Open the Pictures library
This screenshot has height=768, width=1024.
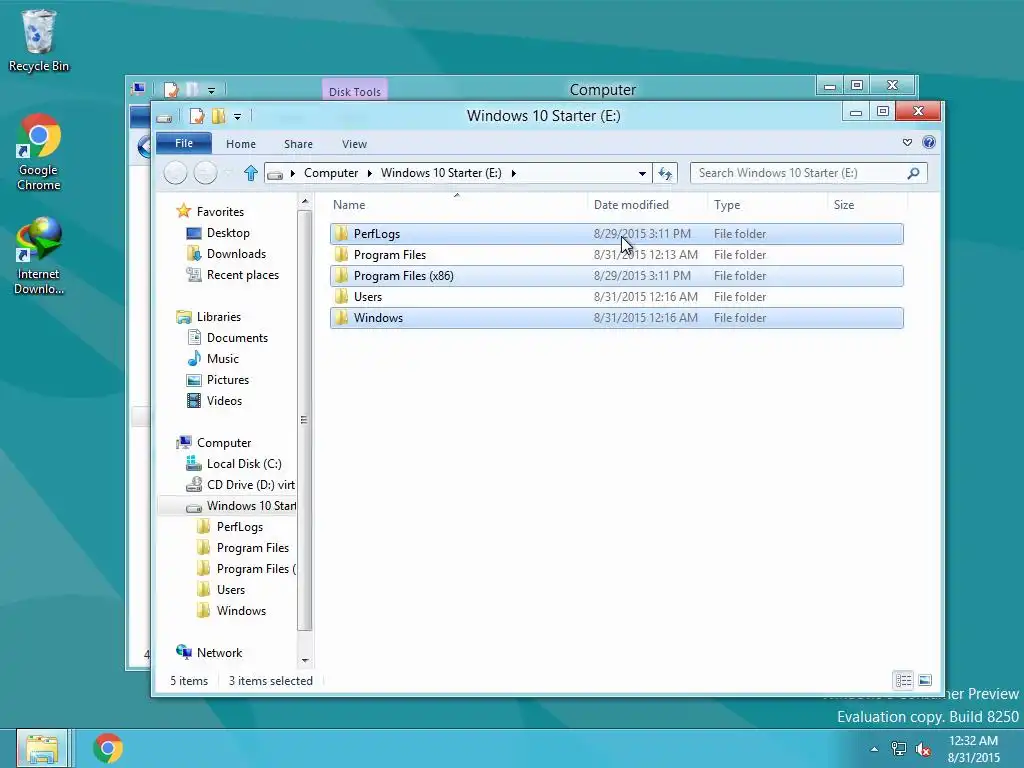click(227, 379)
